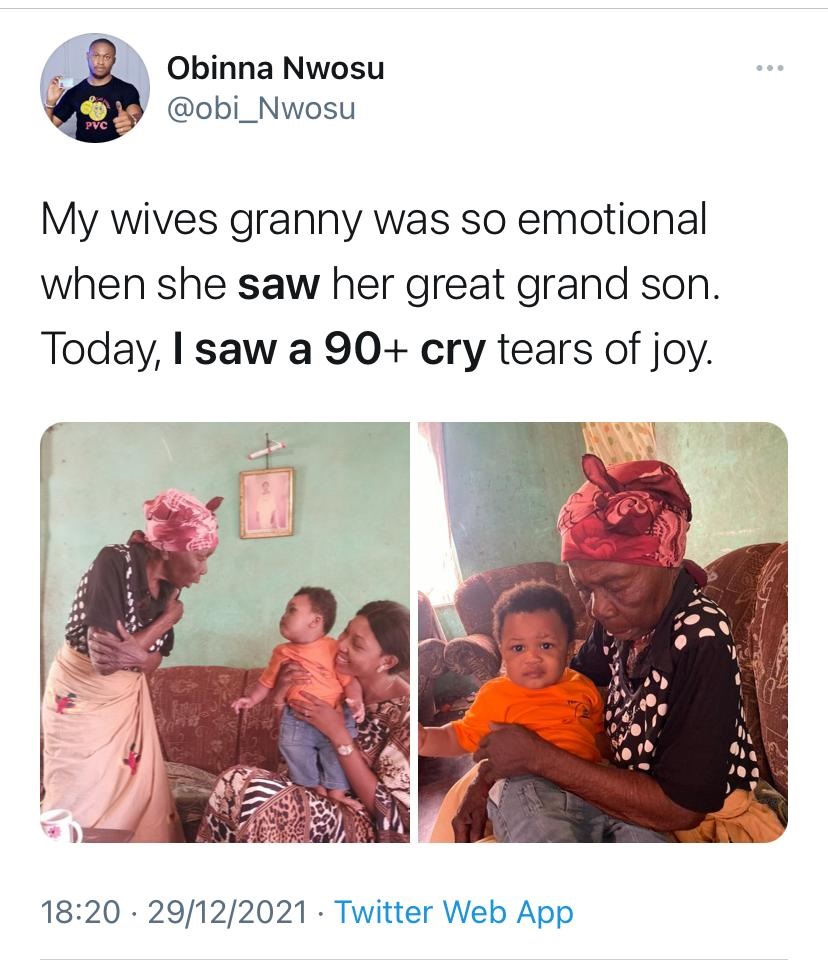Open Obinna Nwosu's profile picture
This screenshot has width=828, height=963.
95,88
